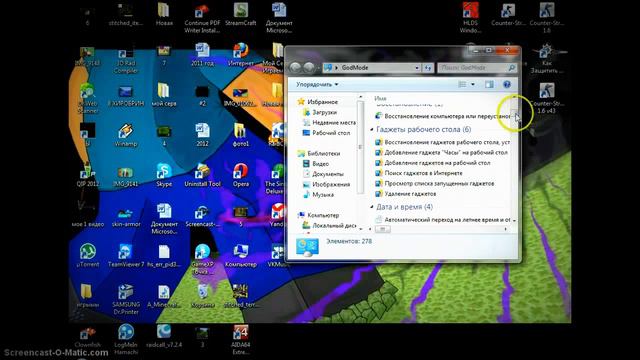Click the navigation pane vertical scrollbar
The image size is (640, 360).
360,146
